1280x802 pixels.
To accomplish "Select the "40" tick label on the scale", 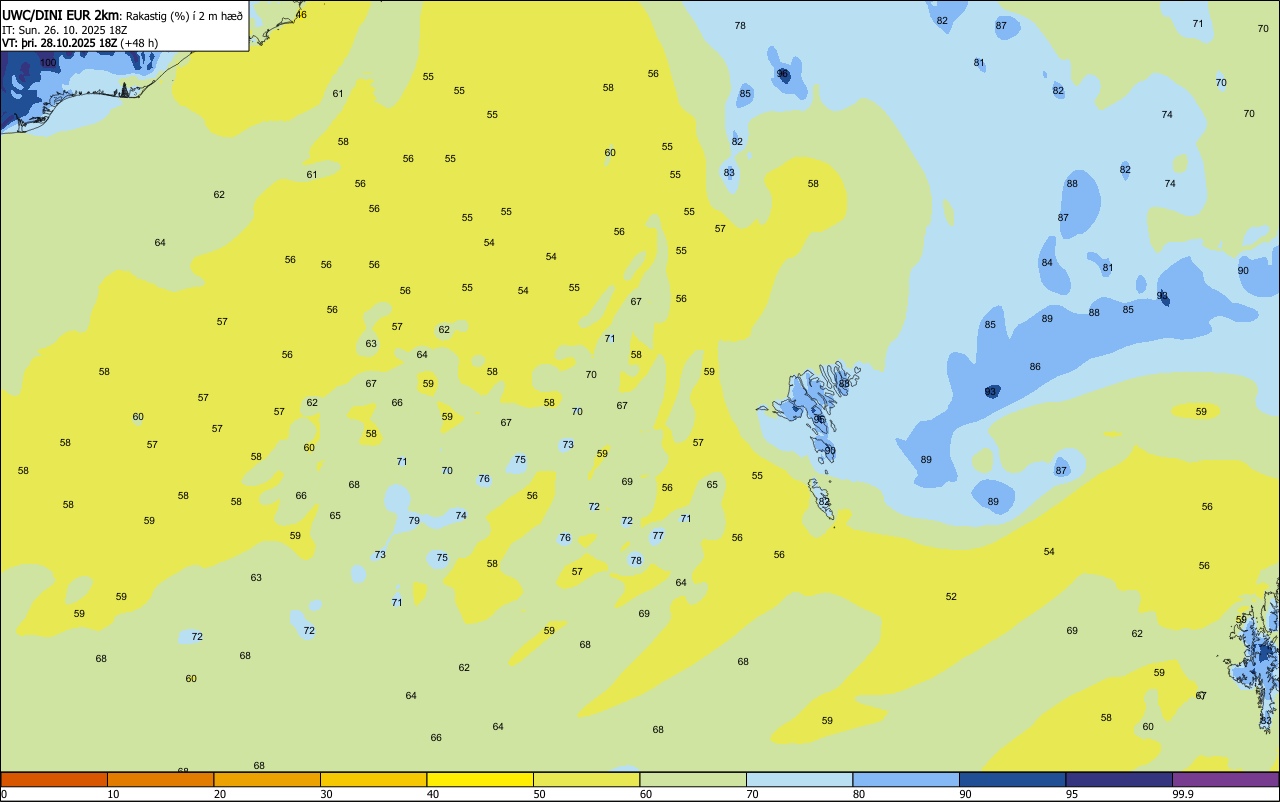I will [x=432, y=794].
